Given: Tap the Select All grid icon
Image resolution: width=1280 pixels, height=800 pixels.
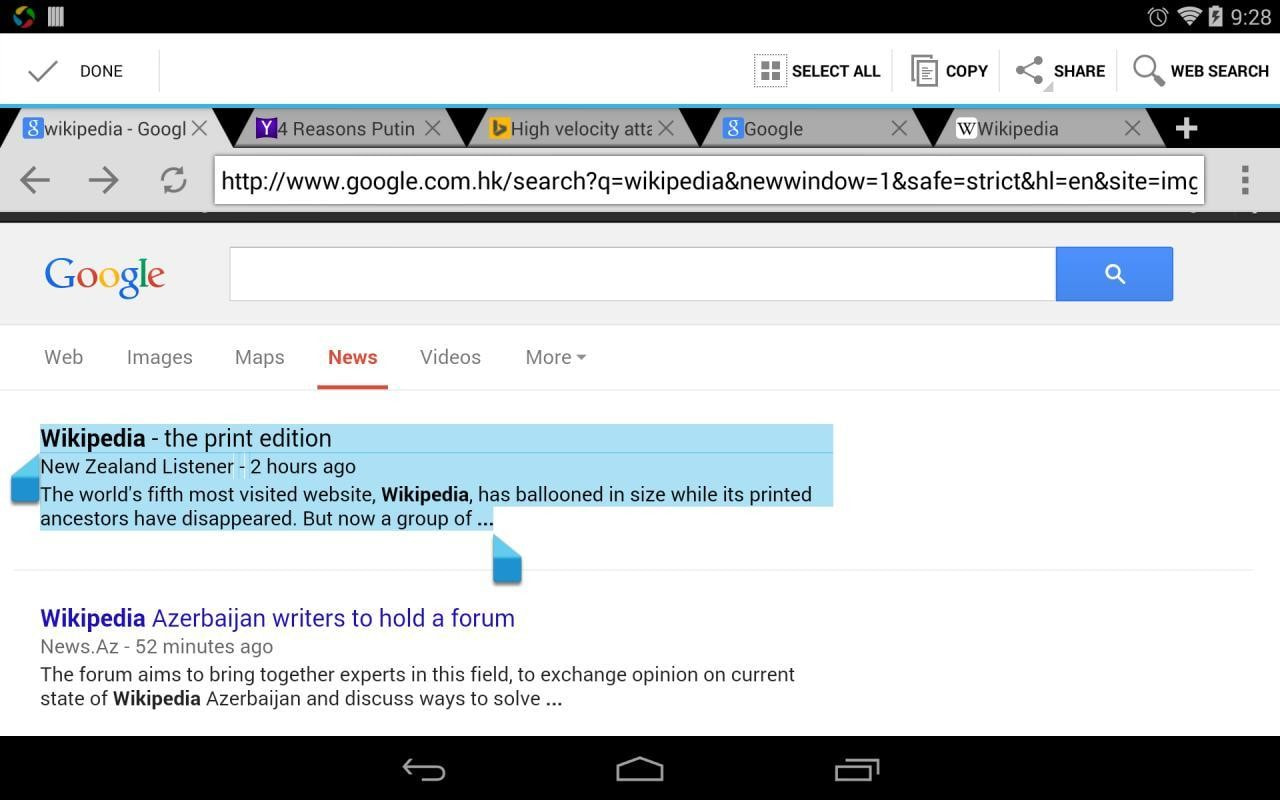Looking at the screenshot, I should [x=770, y=71].
